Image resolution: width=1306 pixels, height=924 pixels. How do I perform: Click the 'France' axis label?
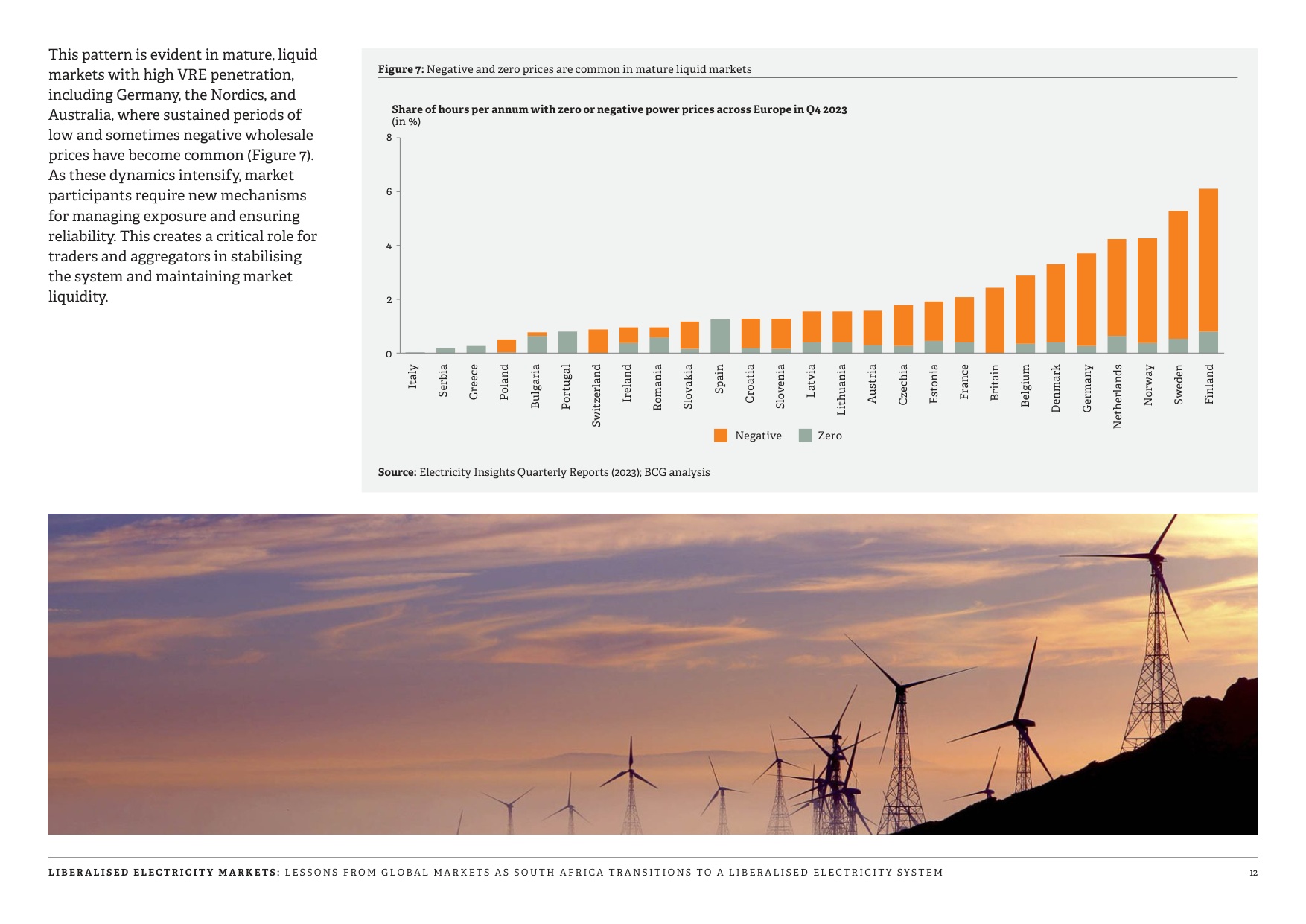point(964,382)
